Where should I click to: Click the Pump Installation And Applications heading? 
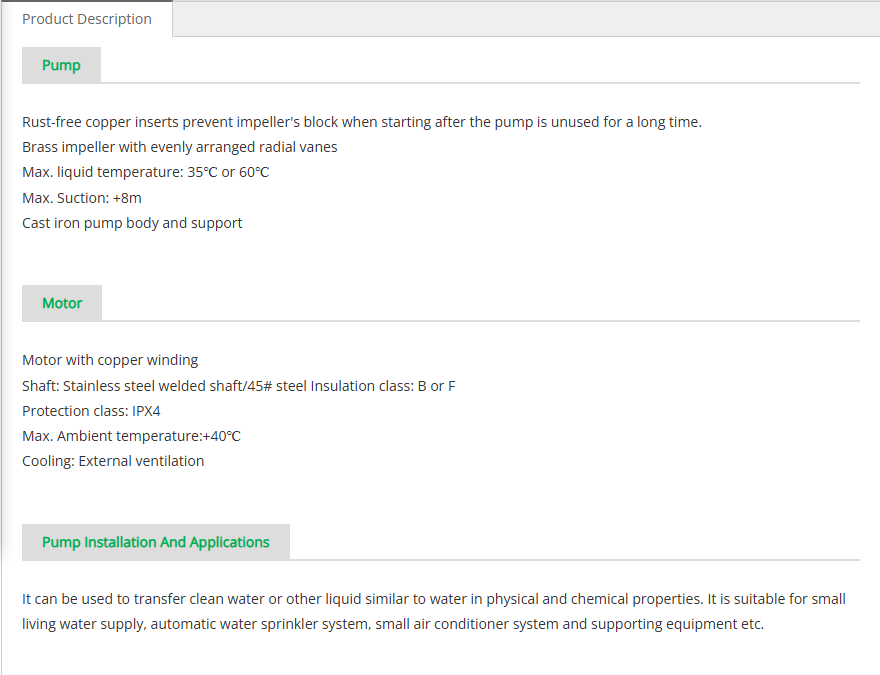click(155, 542)
